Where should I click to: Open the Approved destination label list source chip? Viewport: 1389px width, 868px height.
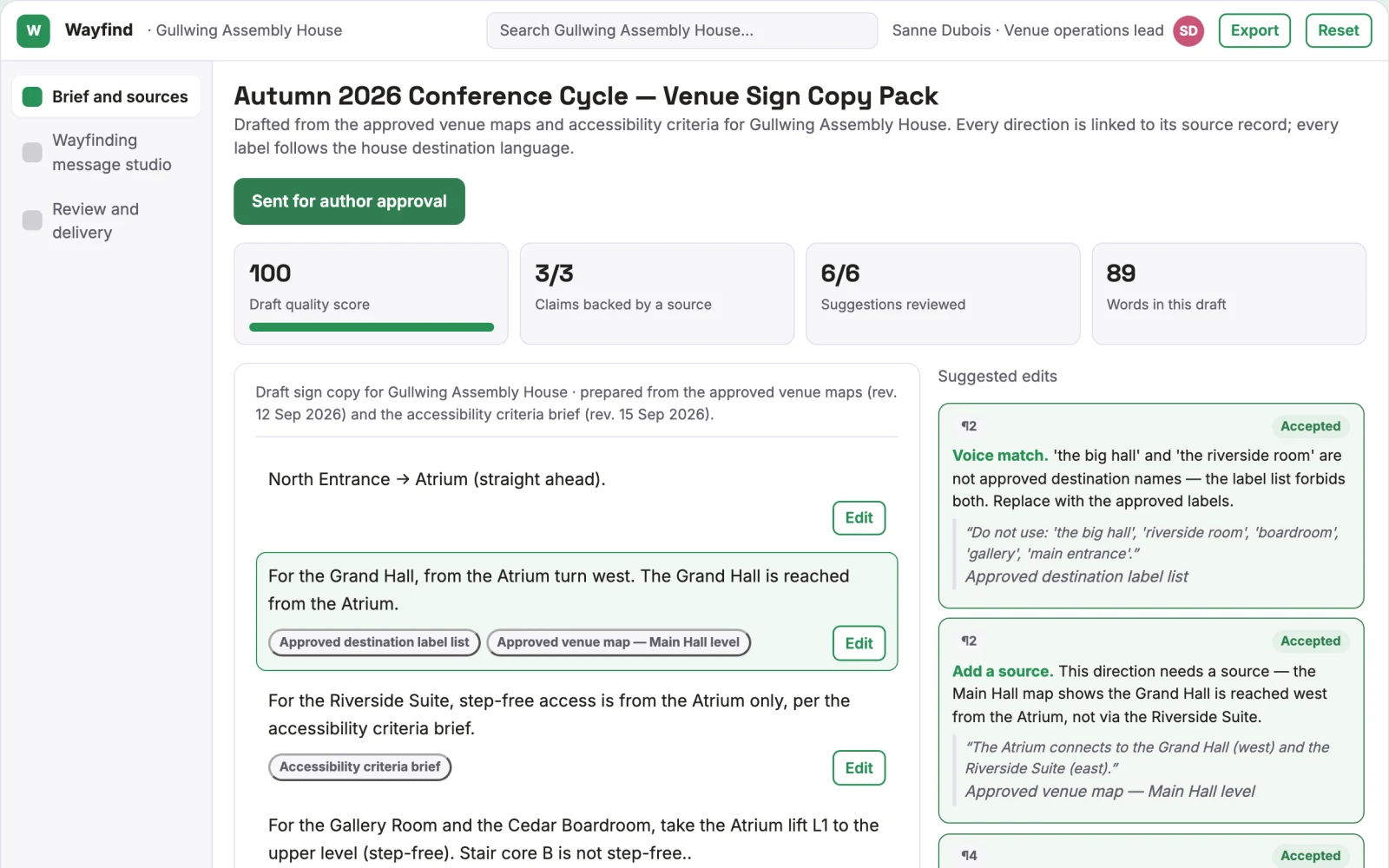pyautogui.click(x=374, y=642)
